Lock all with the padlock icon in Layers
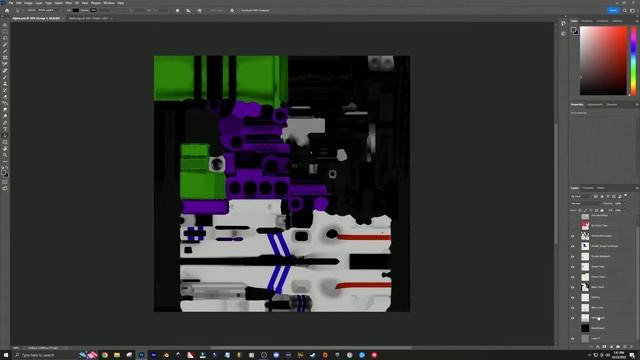The image size is (640, 360). click(x=602, y=210)
